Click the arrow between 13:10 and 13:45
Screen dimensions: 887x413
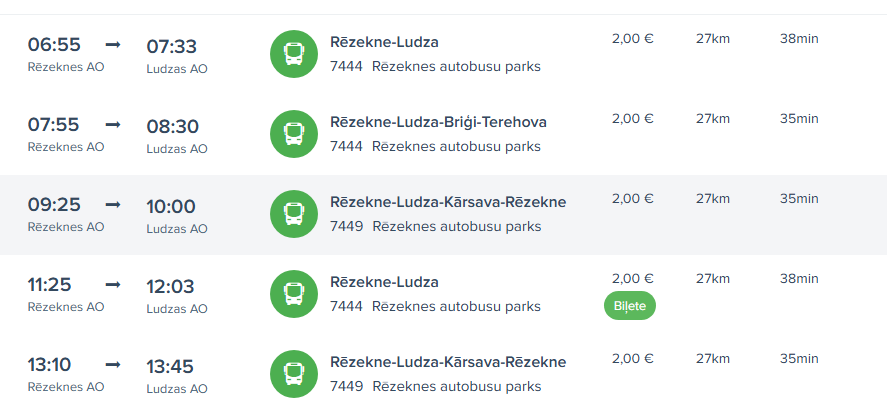tap(113, 365)
